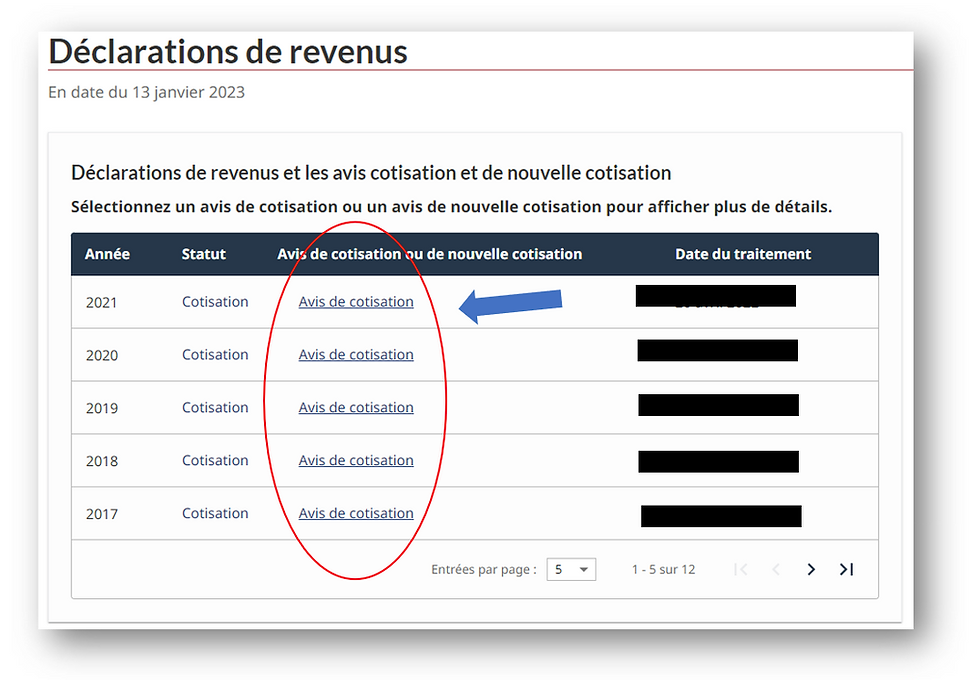
Task: Open the 2020 Avis de cotisation
Action: point(356,354)
